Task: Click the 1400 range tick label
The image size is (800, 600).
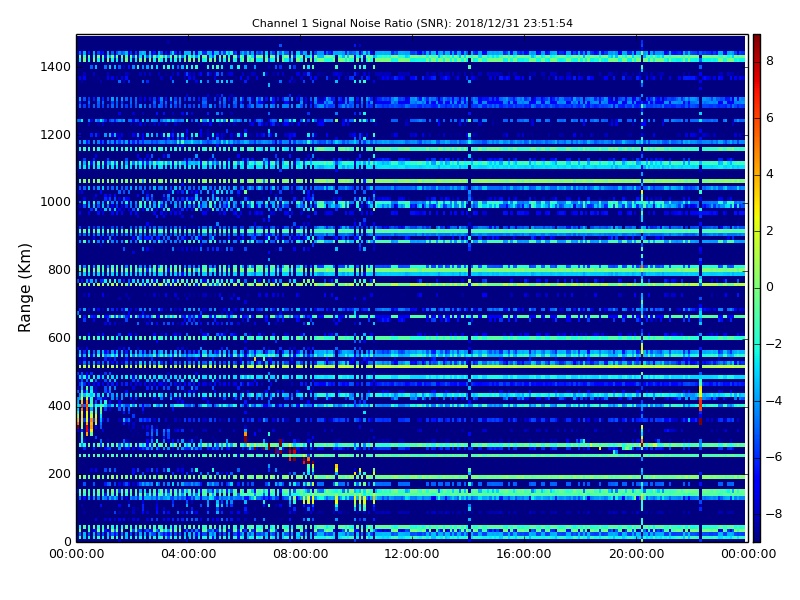Action: (56, 67)
